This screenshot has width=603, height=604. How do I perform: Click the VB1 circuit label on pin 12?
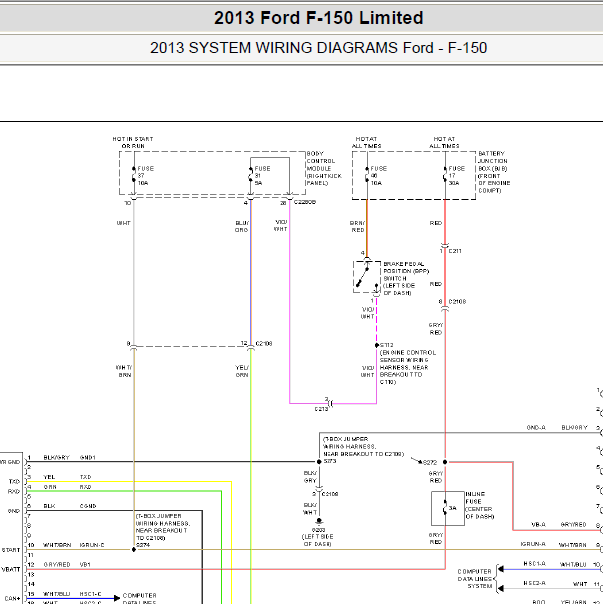pos(85,564)
